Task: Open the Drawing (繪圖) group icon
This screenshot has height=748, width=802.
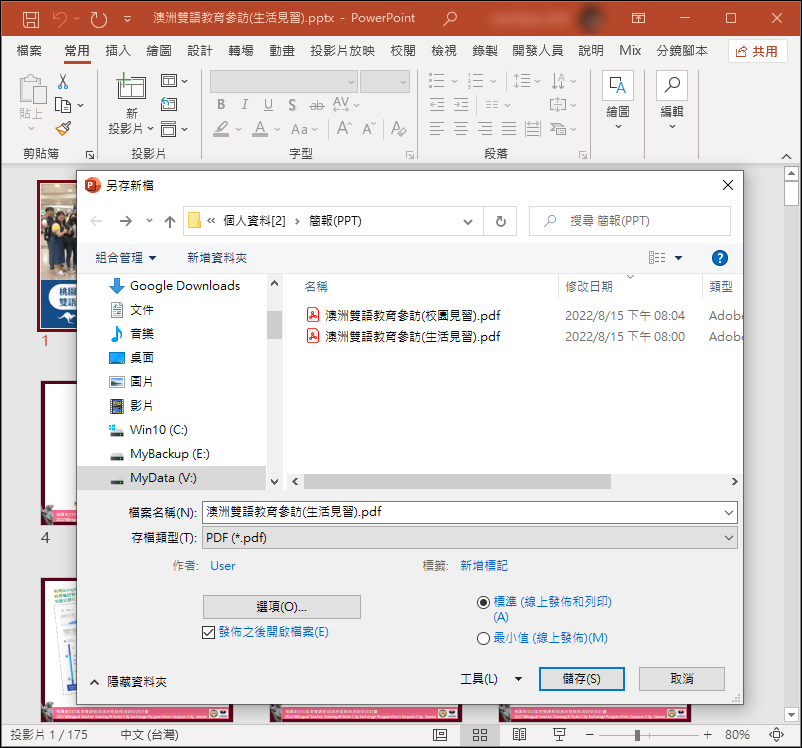Action: pyautogui.click(x=618, y=85)
